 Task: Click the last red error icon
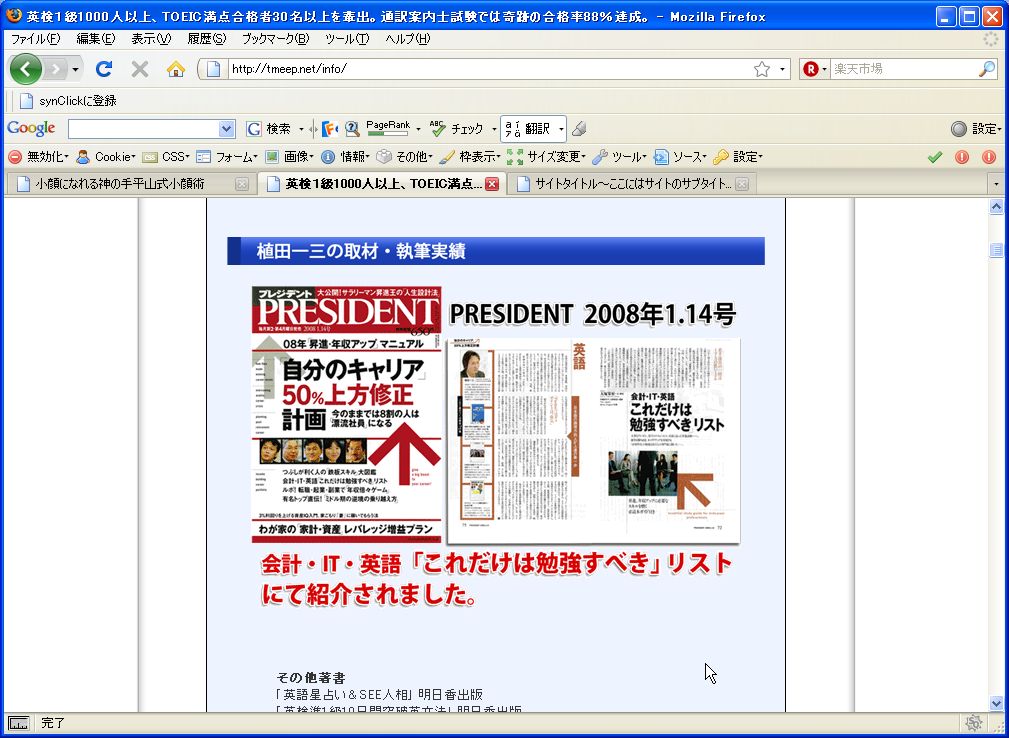pos(989,156)
